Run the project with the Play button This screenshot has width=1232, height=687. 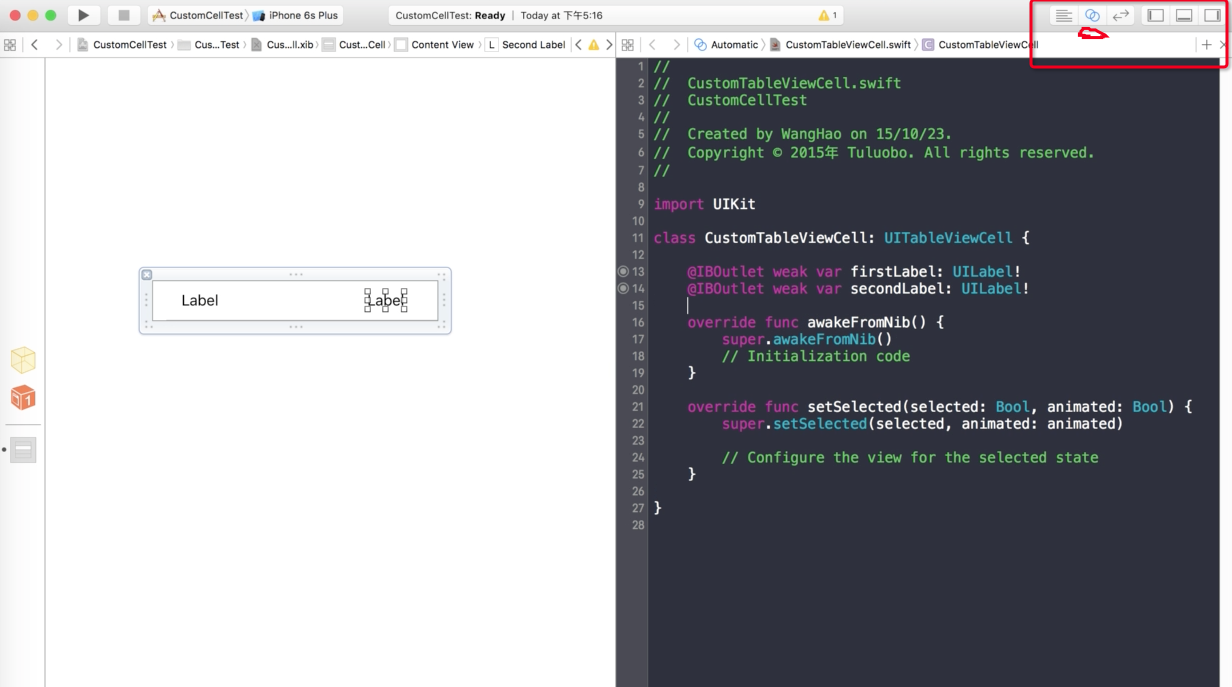(x=84, y=15)
